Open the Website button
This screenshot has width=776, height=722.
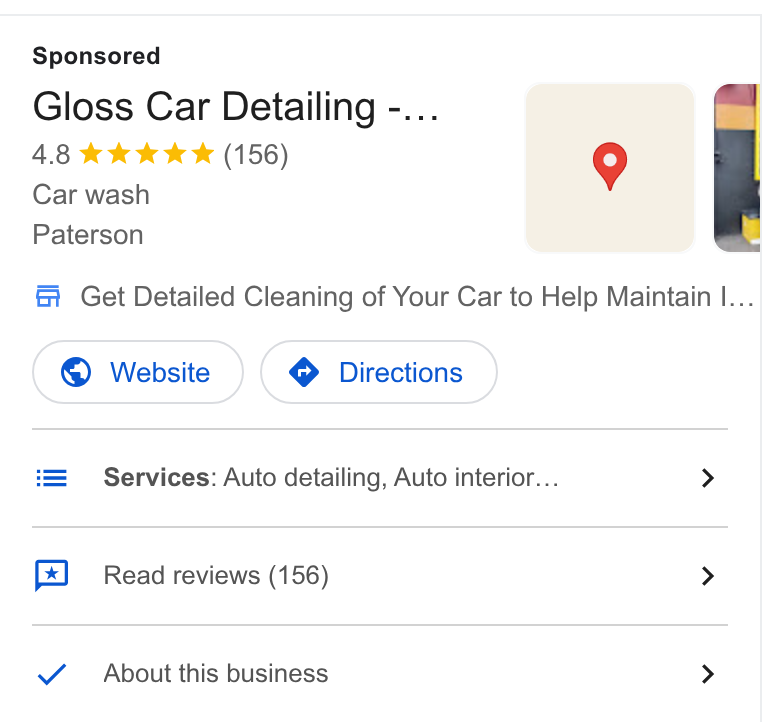coord(138,372)
